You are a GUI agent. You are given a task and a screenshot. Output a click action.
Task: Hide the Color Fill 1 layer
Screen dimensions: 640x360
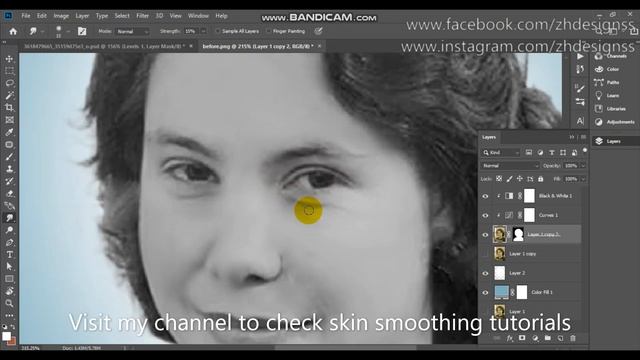(485, 292)
